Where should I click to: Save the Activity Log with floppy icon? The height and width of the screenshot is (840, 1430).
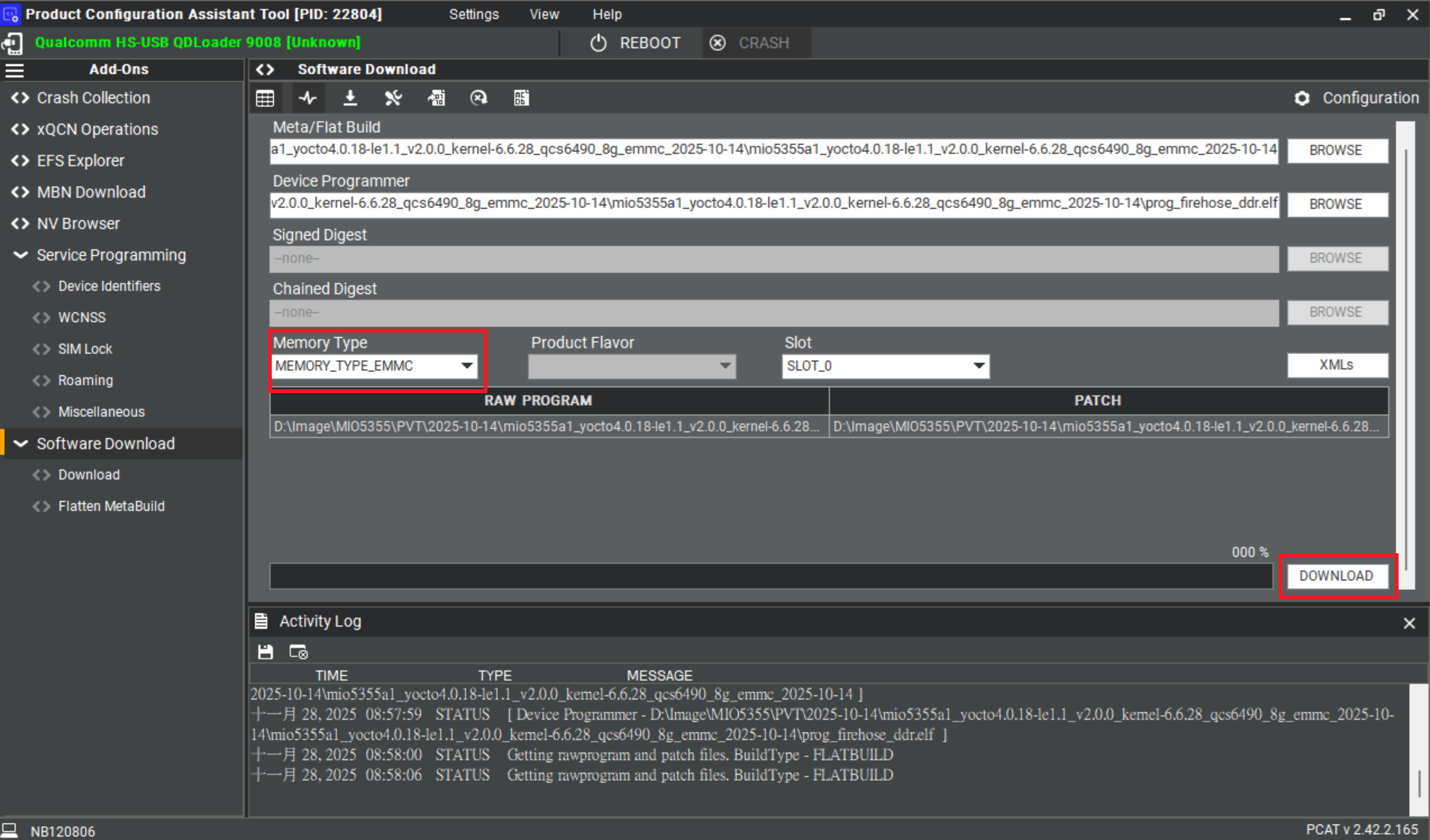pos(265,651)
